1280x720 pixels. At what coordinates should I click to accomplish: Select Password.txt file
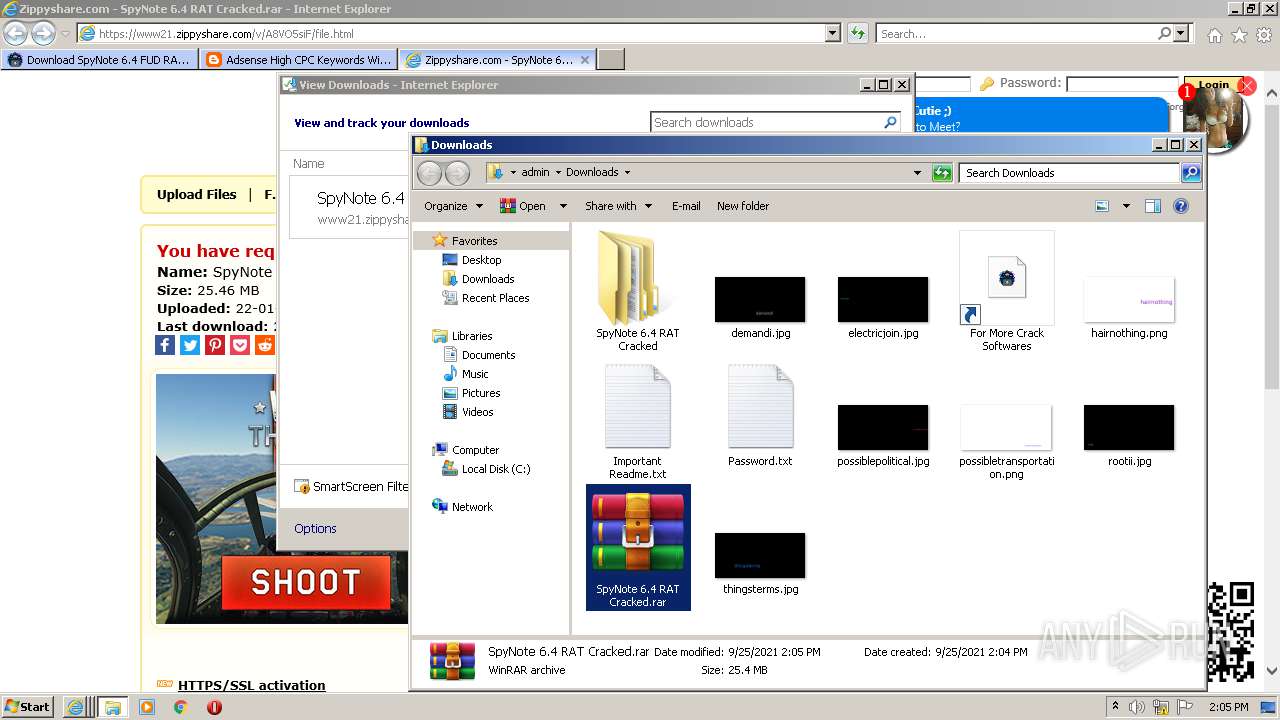coord(760,415)
